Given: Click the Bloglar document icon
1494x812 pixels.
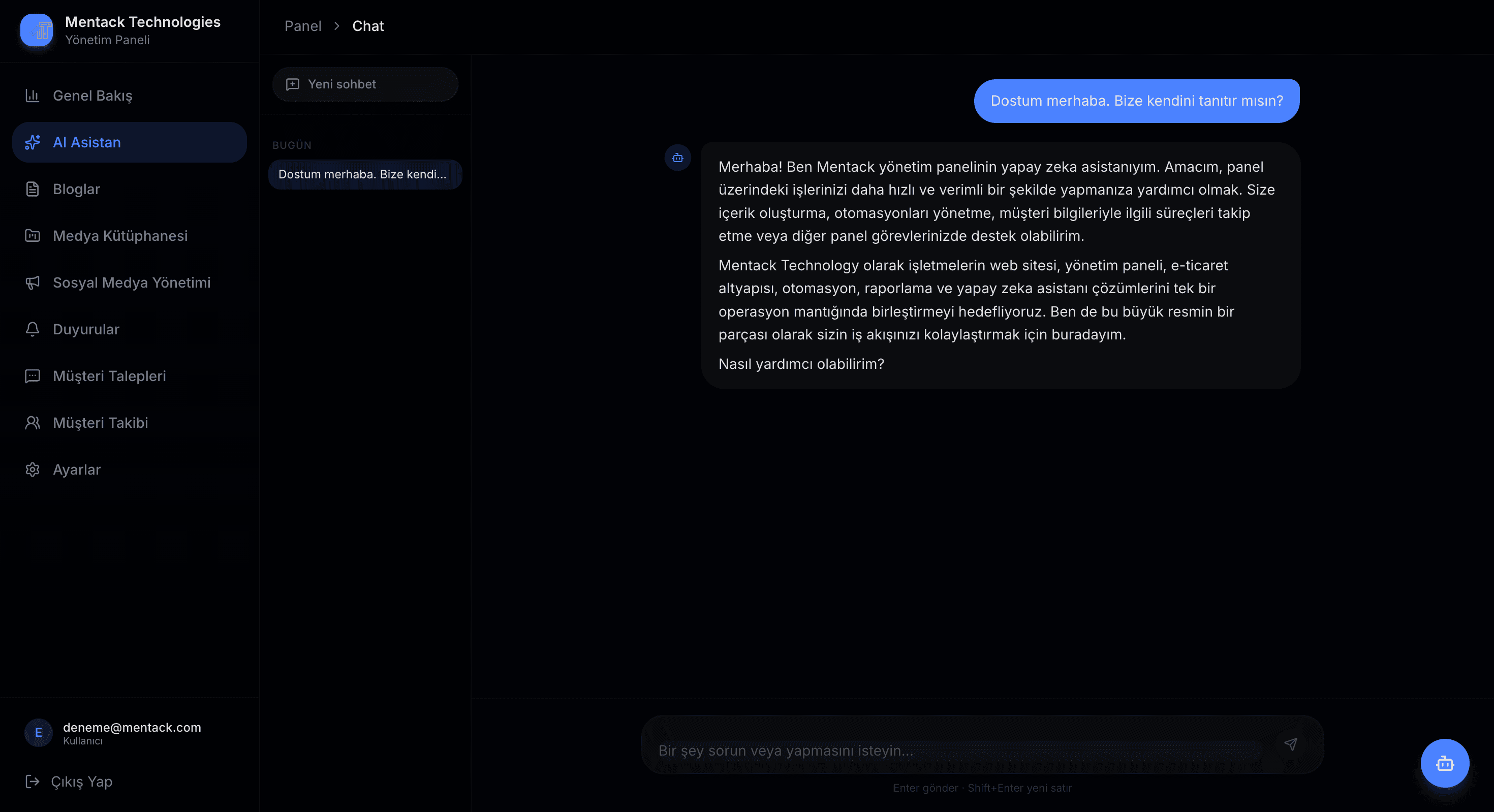Looking at the screenshot, I should 33,189.
